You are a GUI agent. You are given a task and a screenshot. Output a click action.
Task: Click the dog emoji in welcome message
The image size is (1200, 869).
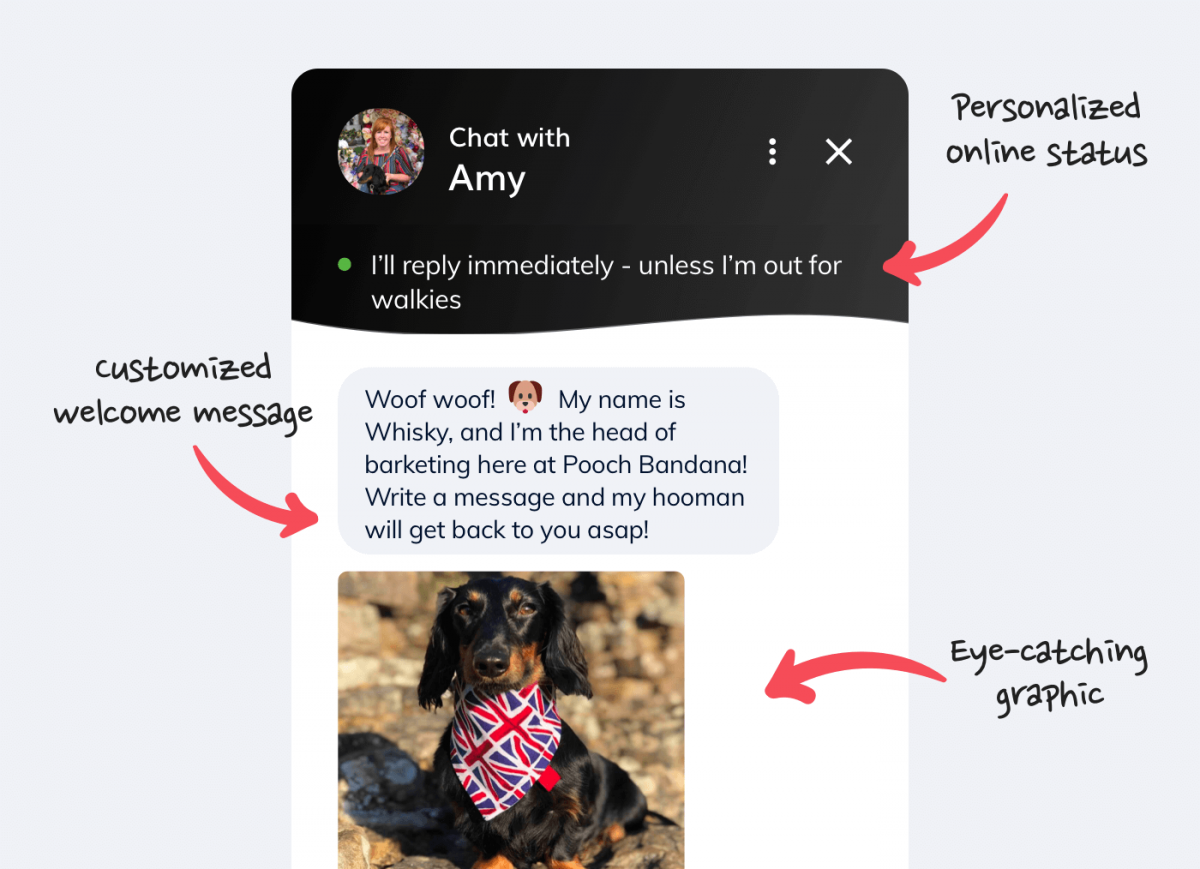coord(525,397)
